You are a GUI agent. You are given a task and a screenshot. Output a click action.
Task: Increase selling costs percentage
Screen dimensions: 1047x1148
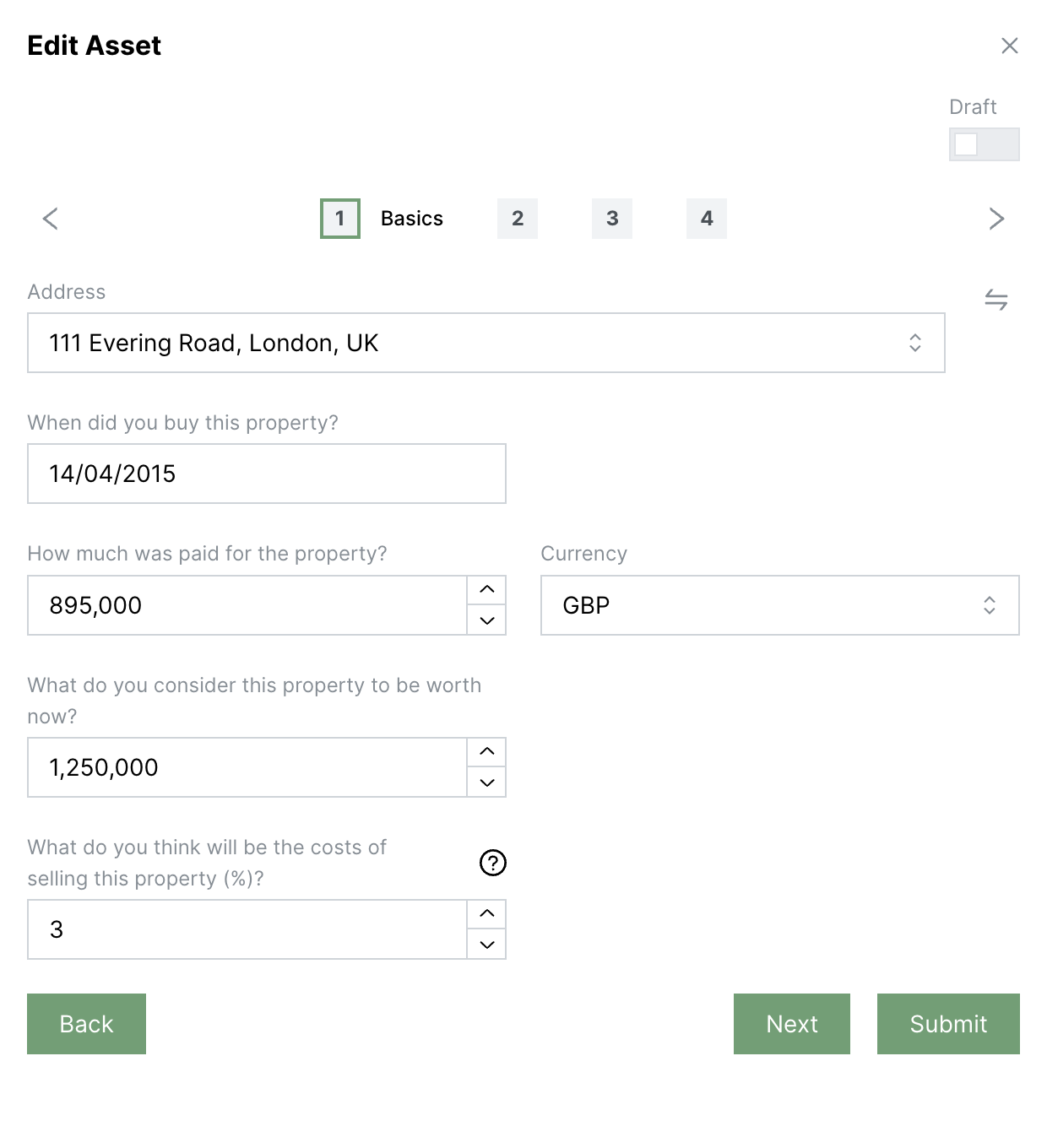click(x=487, y=913)
